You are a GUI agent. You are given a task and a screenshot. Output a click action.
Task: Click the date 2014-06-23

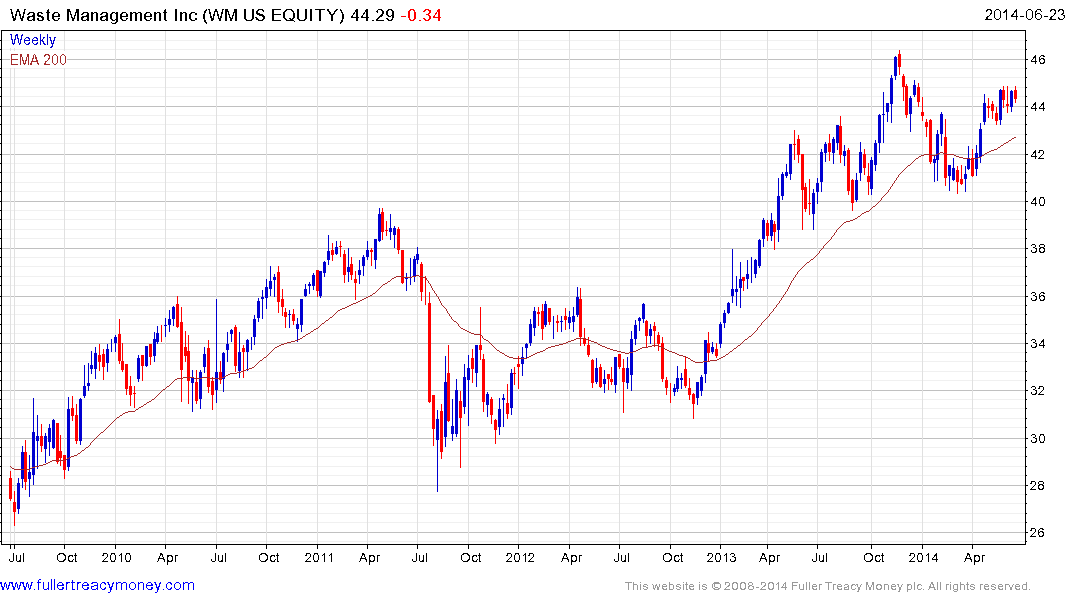[1024, 15]
